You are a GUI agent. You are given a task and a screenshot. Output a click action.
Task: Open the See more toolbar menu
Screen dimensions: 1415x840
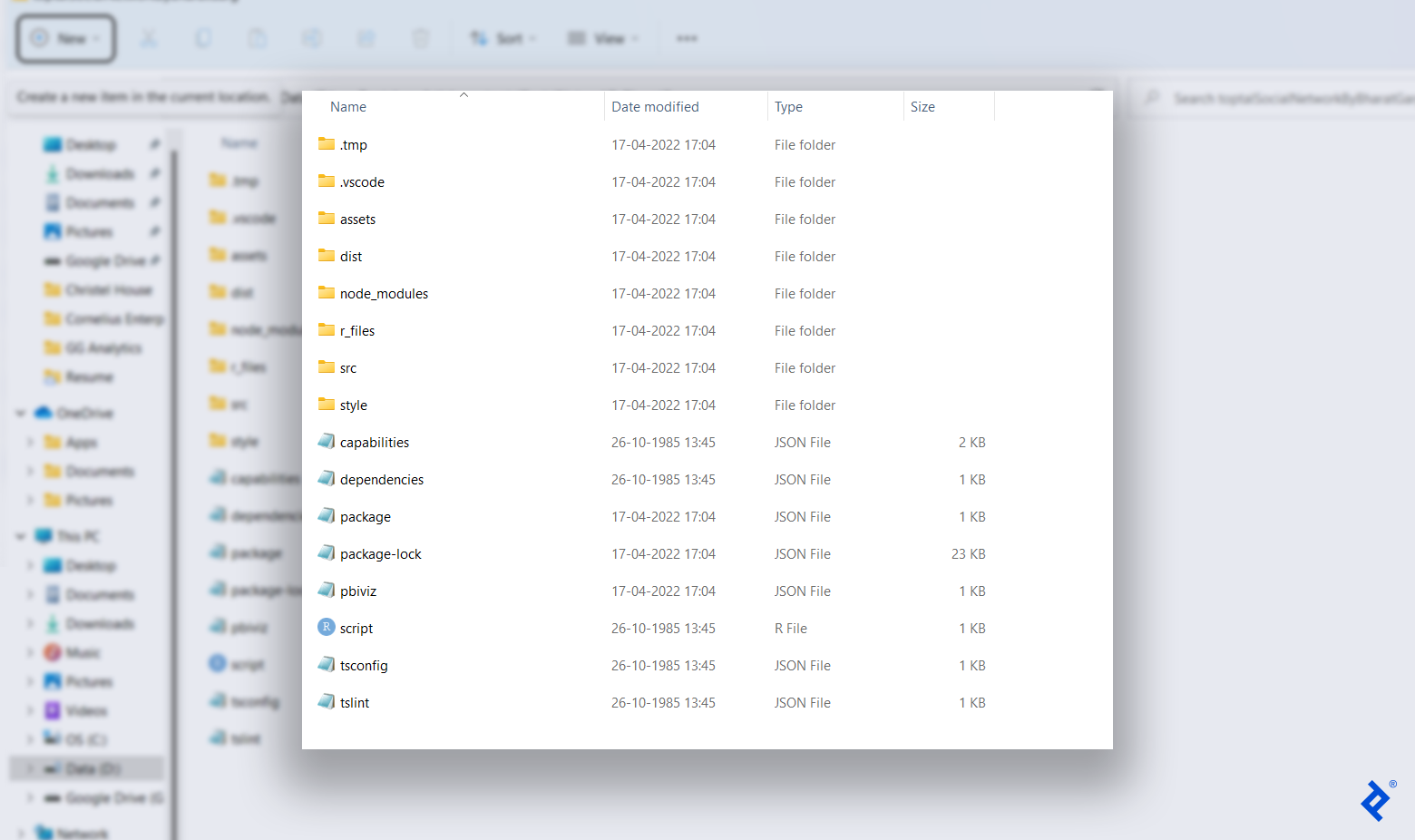click(x=687, y=38)
